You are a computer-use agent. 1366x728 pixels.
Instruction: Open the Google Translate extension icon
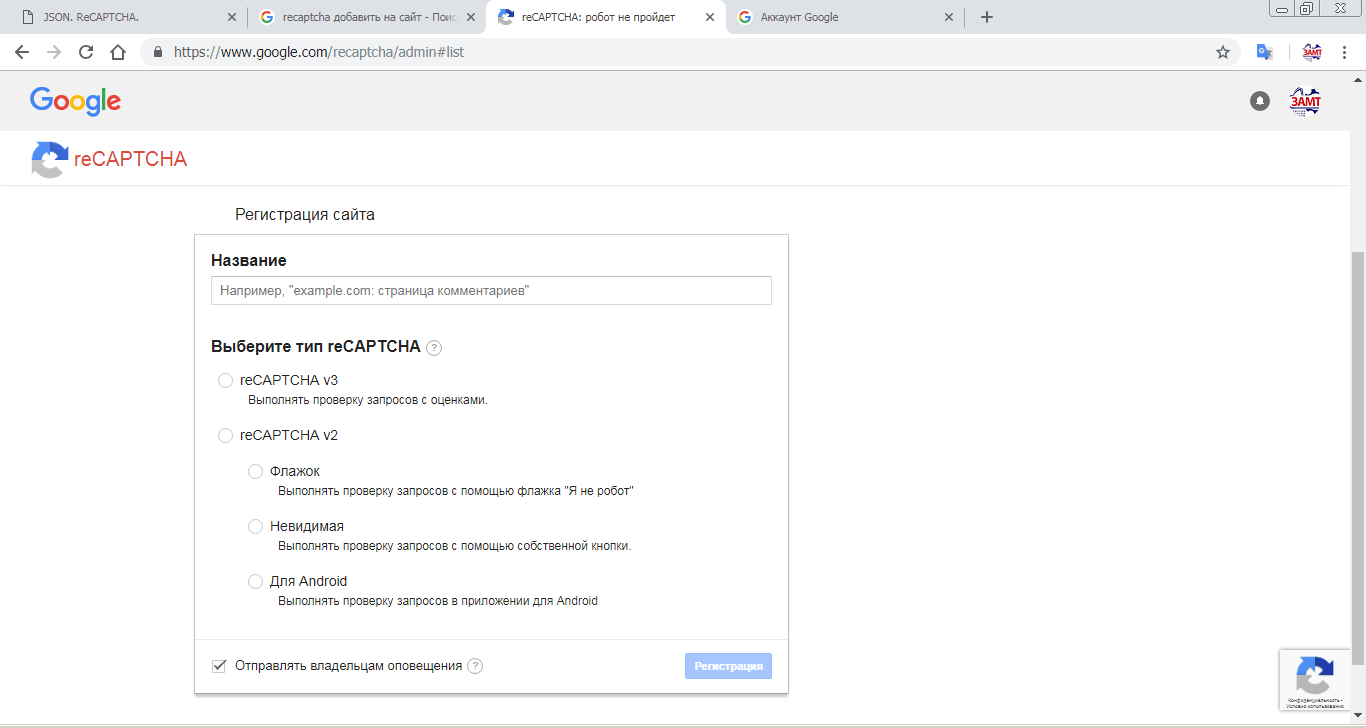pos(1264,52)
